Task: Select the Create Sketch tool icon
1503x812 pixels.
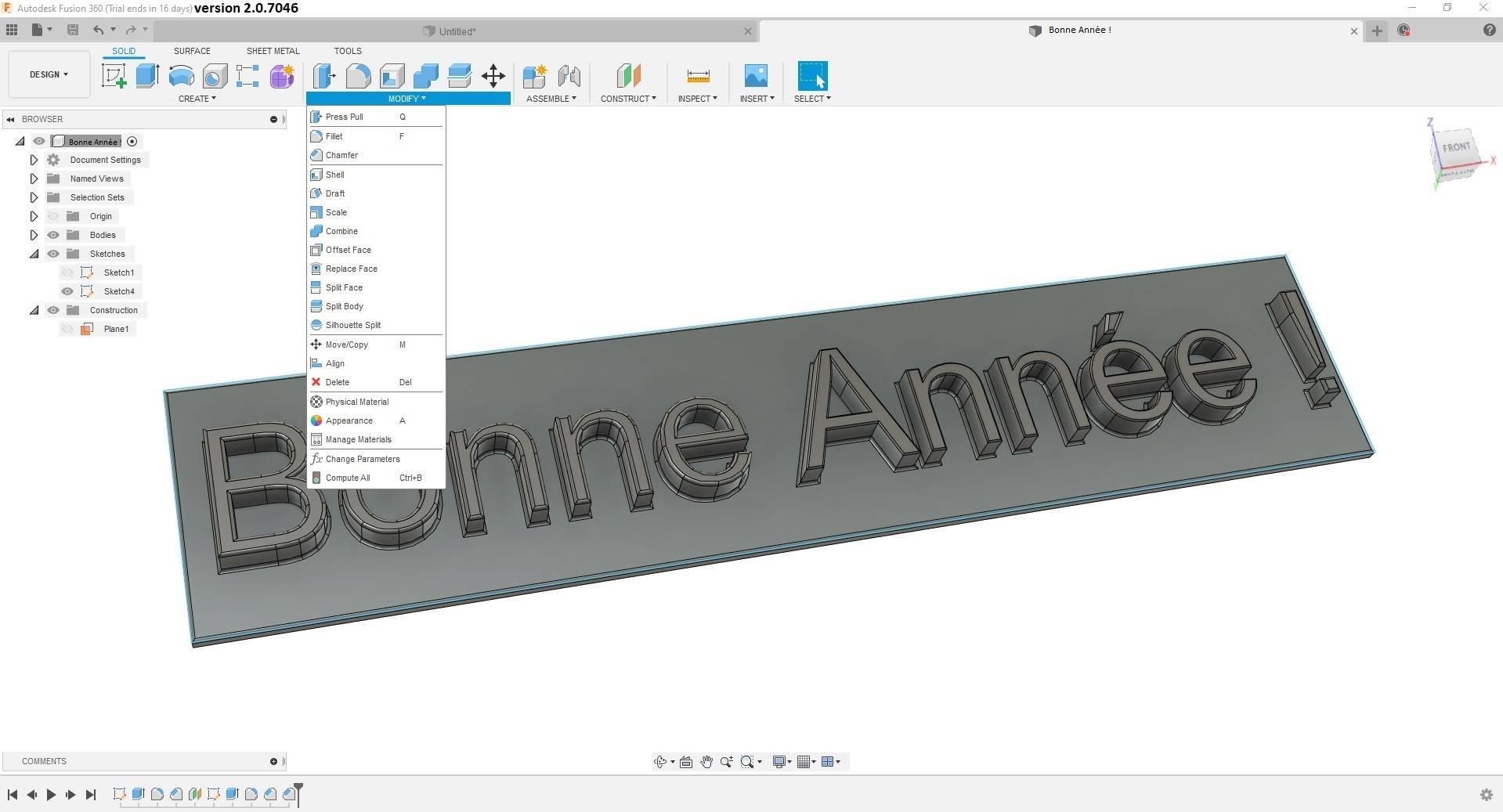Action: (x=114, y=76)
